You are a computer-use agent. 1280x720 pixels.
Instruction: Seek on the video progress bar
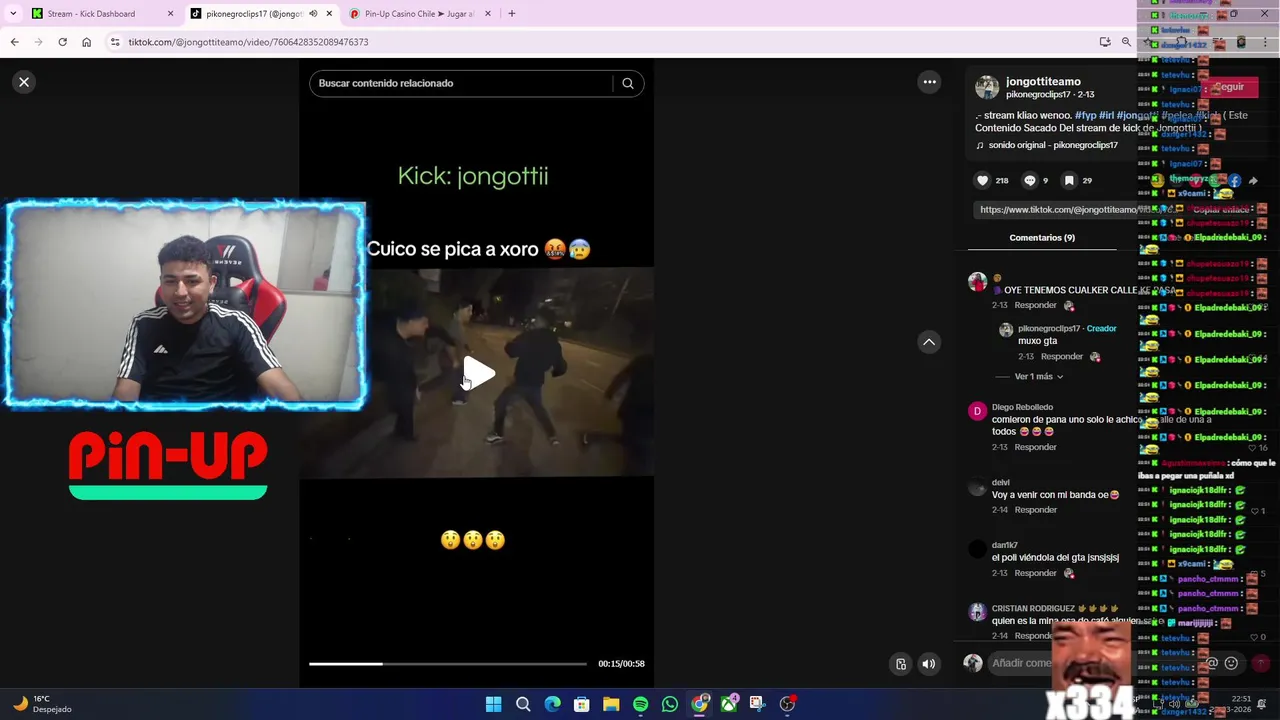pos(447,663)
